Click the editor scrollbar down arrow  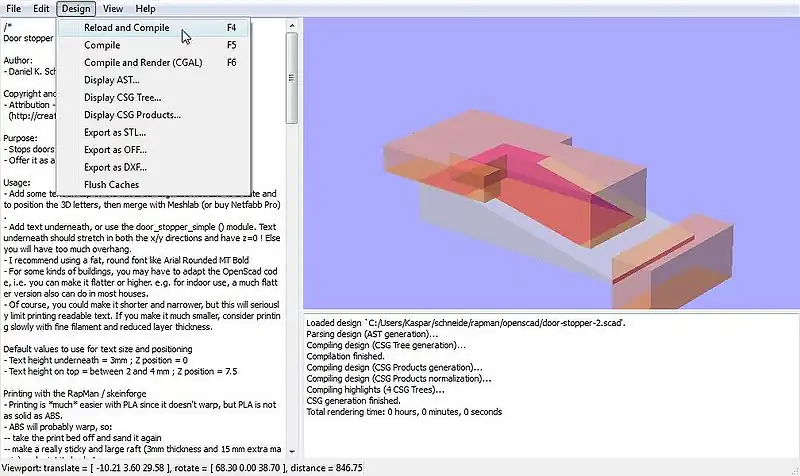coord(291,453)
